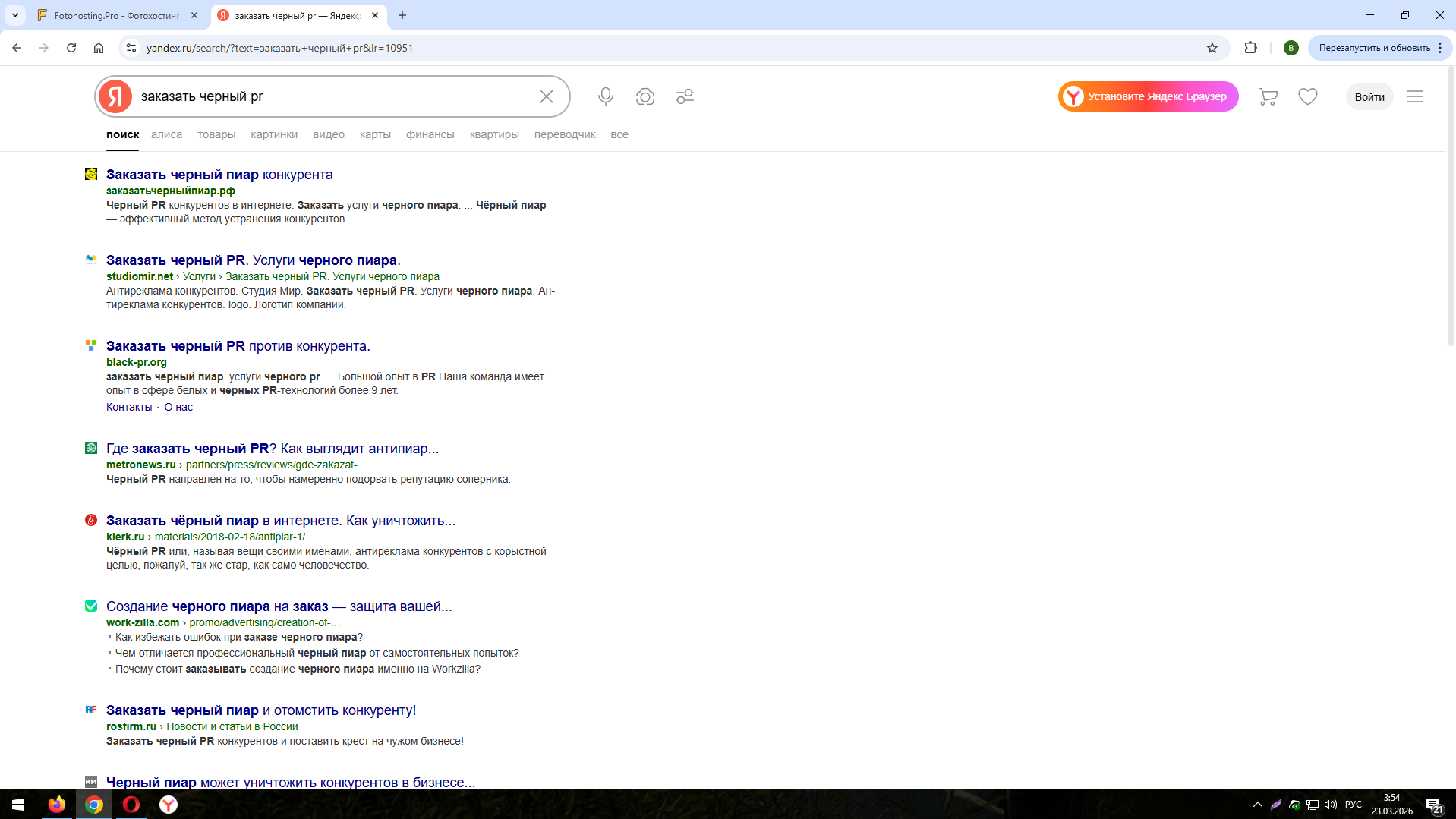Open 'Заказать черный PR против конкурента' result
Viewport: 1456px width, 819px height.
click(238, 346)
